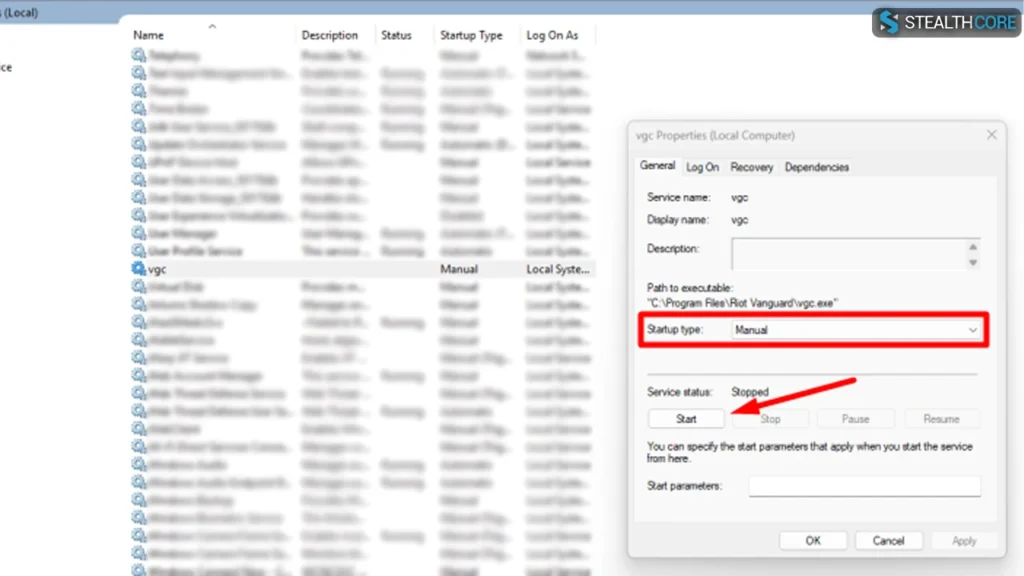Click Start to run the vgc service
This screenshot has height=576, width=1024.
tap(686, 419)
